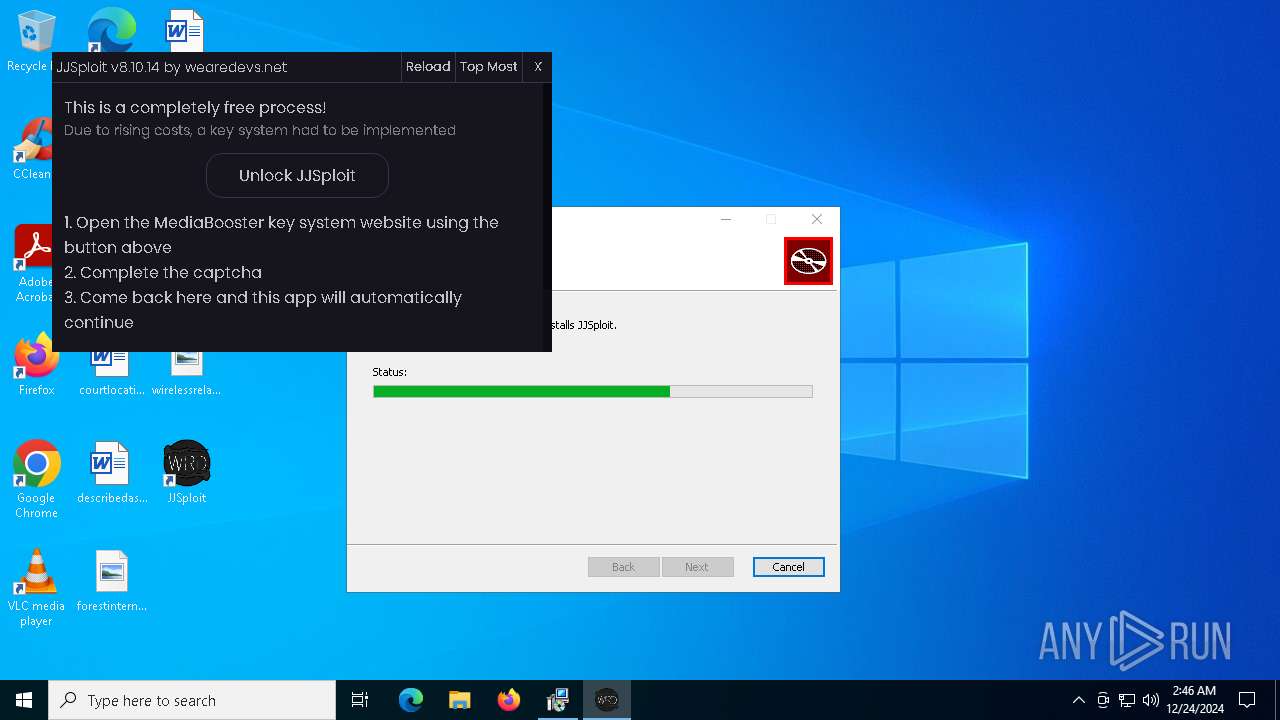Switch to JJSploit WRD taskbar item
Screen dimensions: 1280x720
point(607,700)
